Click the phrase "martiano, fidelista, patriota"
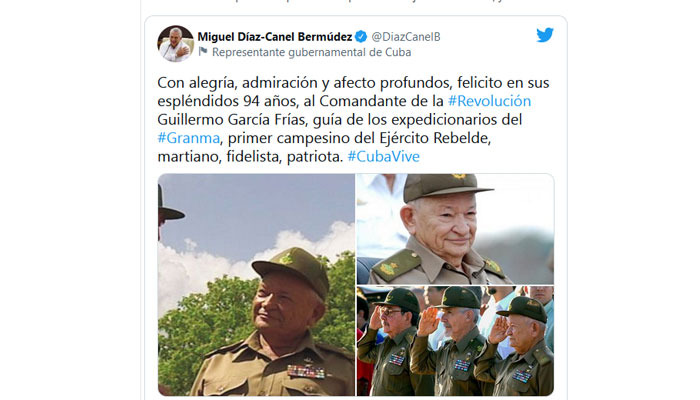The image size is (700, 400). click(x=250, y=157)
